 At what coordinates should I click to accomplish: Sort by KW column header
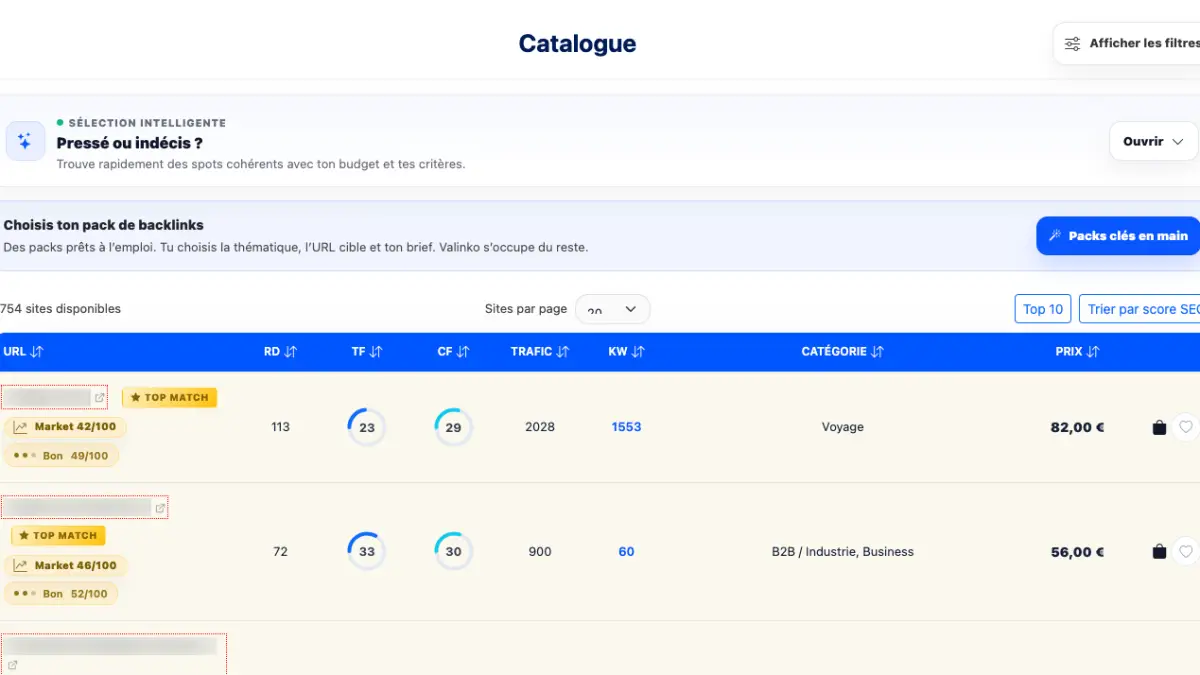(626, 352)
